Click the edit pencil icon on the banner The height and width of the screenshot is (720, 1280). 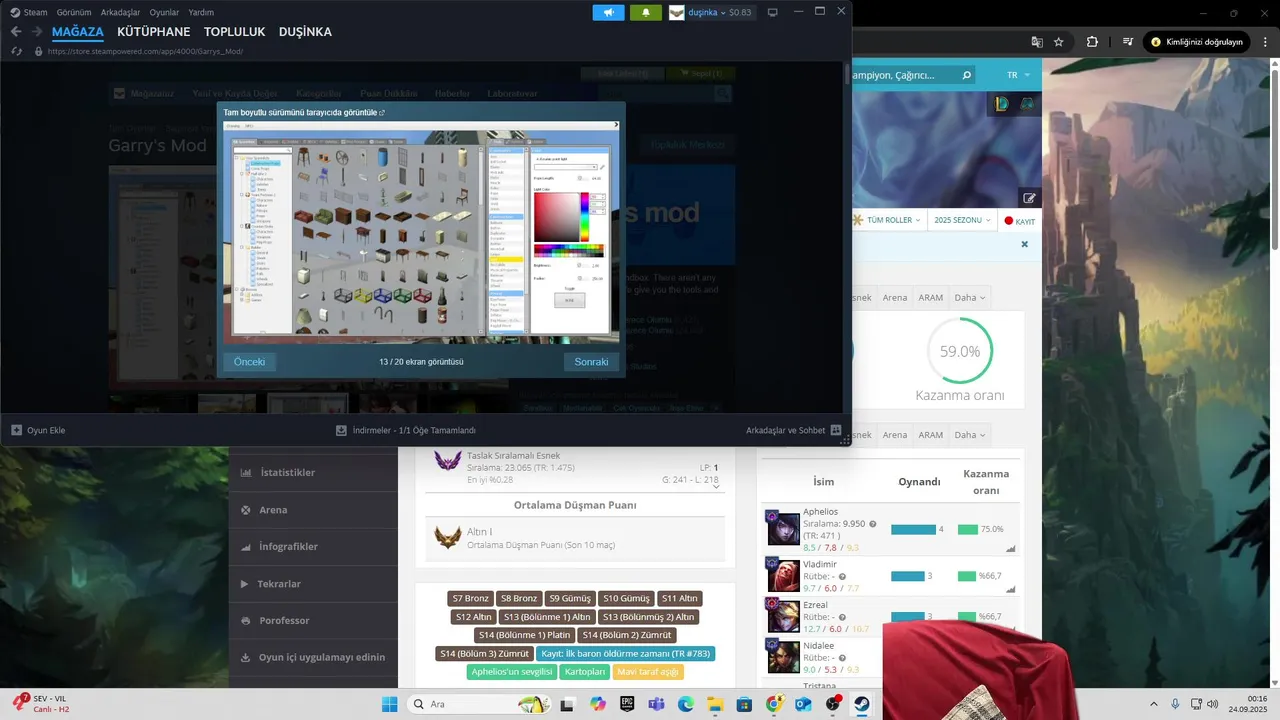pos(1029,198)
